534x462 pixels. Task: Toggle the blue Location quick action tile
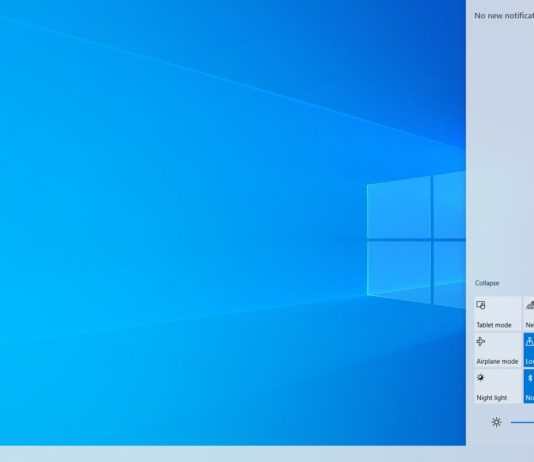[x=529, y=350]
